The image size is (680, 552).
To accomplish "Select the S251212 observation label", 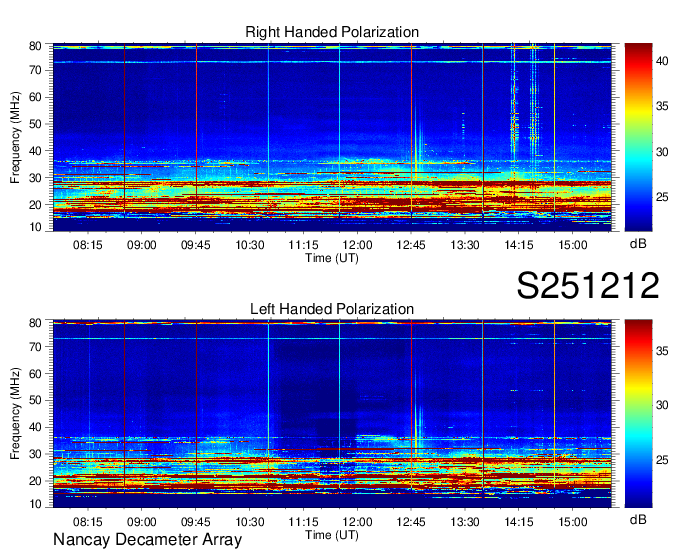I will coord(587,286).
